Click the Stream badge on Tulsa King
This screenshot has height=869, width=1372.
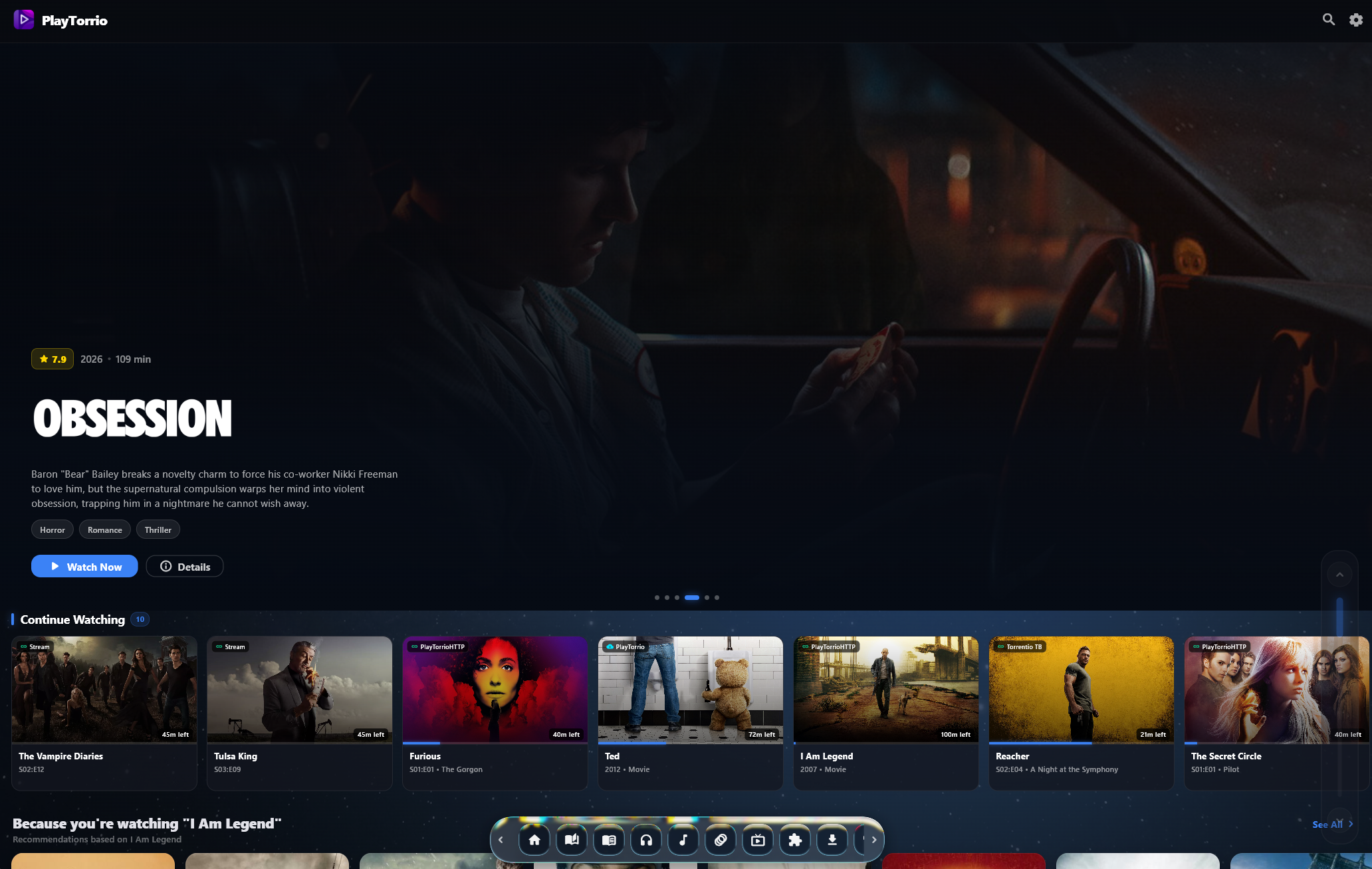tap(231, 646)
